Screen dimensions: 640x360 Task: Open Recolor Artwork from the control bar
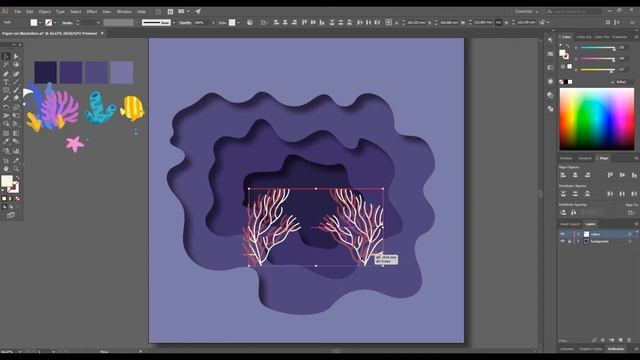click(x=250, y=22)
